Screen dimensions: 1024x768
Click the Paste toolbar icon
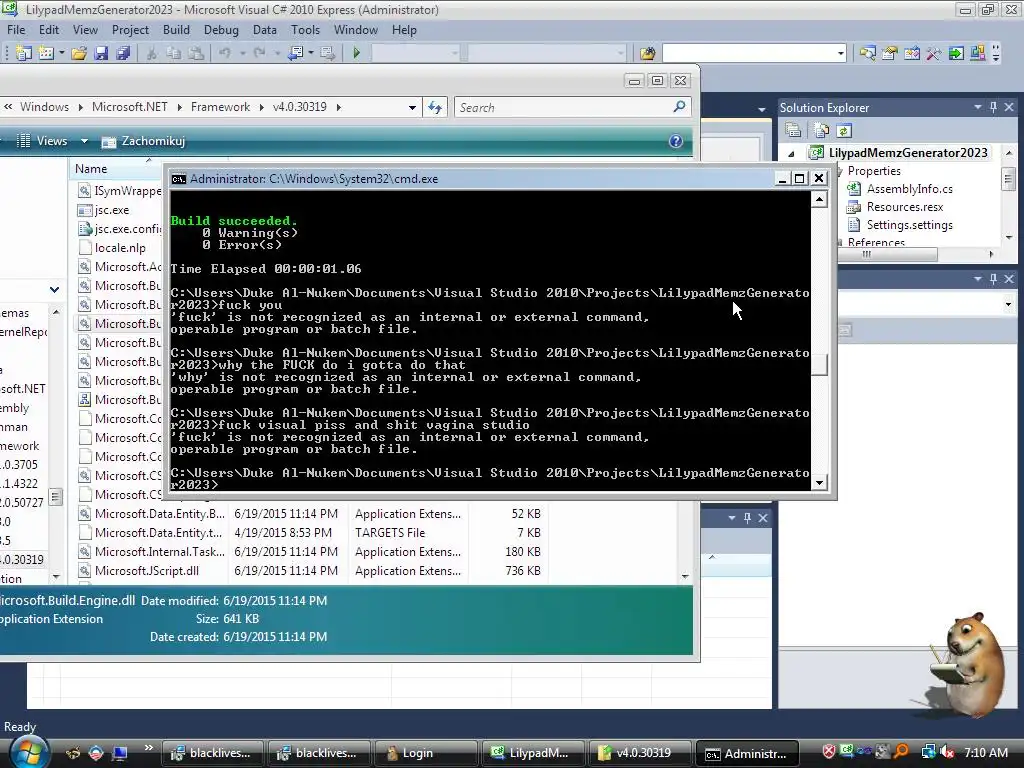tap(195, 53)
